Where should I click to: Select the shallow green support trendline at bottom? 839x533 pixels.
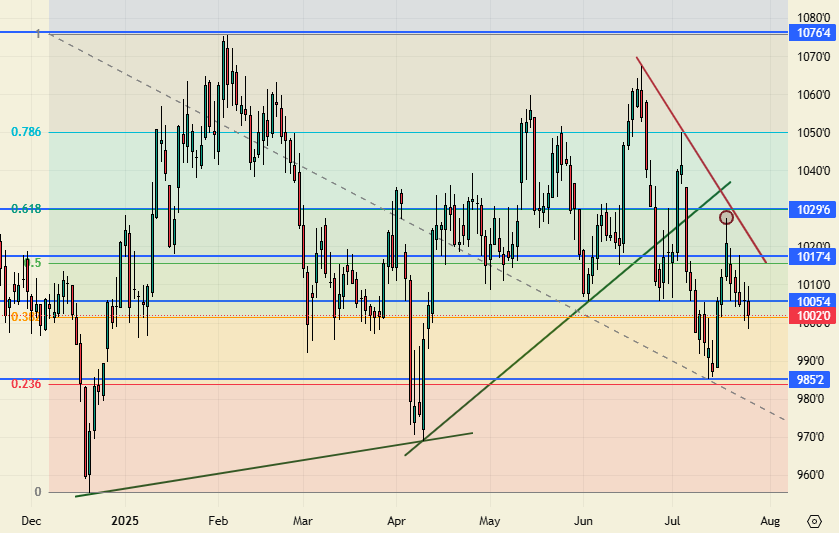coord(250,466)
